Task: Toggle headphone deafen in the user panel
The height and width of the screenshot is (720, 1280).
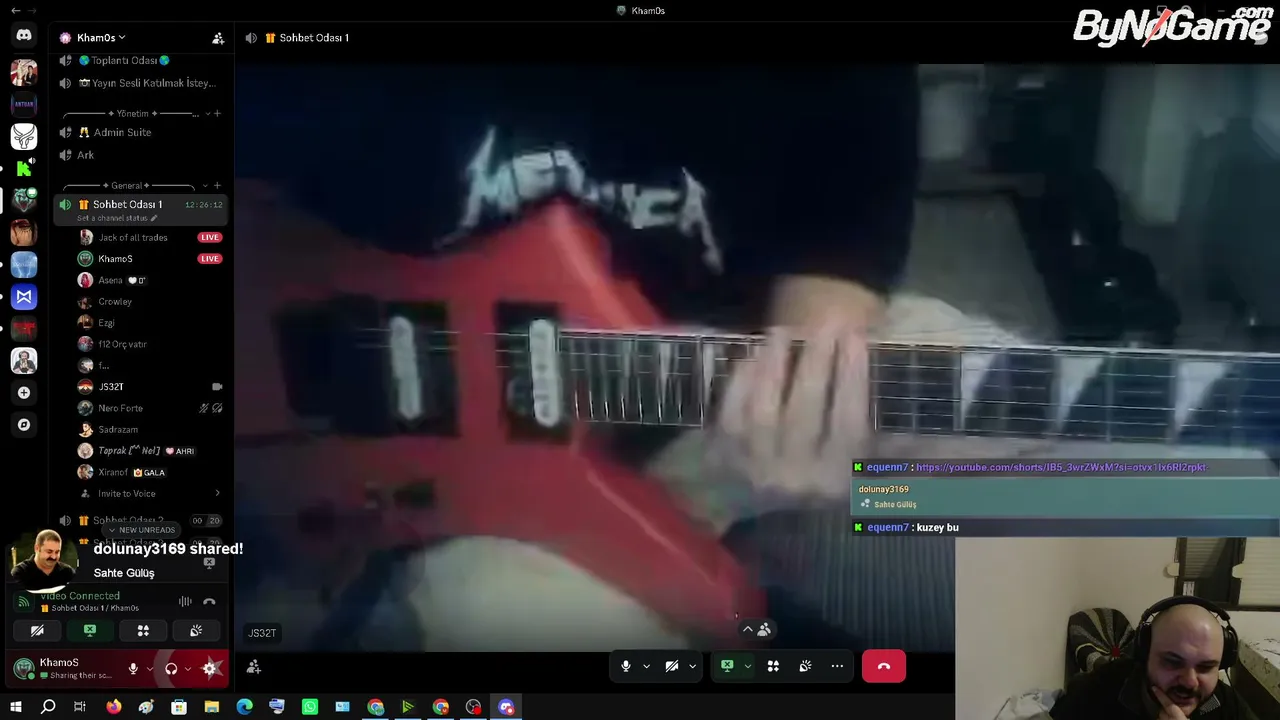Action: 171,669
